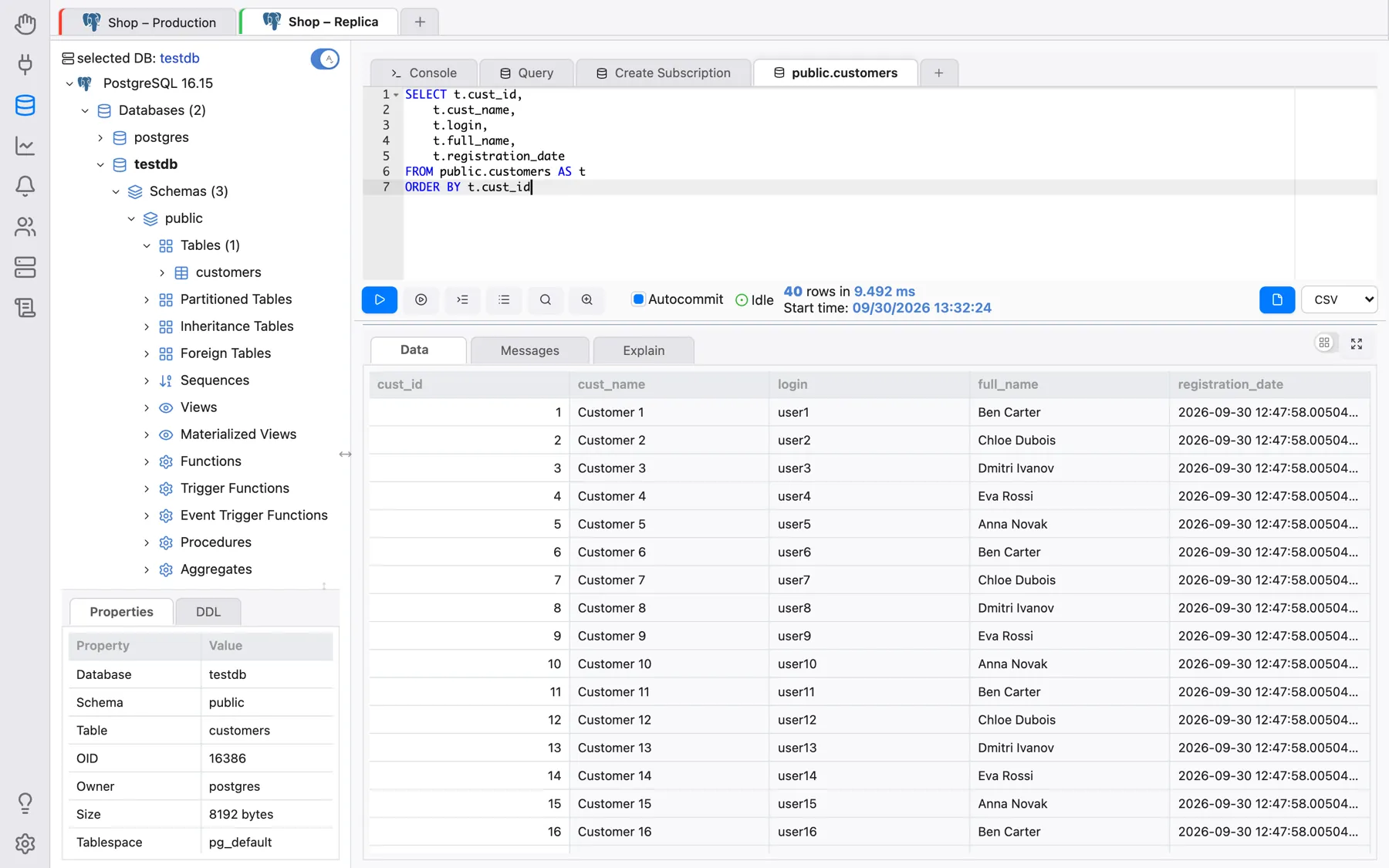Expand the Sequences tree node
Image resolution: width=1389 pixels, height=868 pixels.
(147, 380)
